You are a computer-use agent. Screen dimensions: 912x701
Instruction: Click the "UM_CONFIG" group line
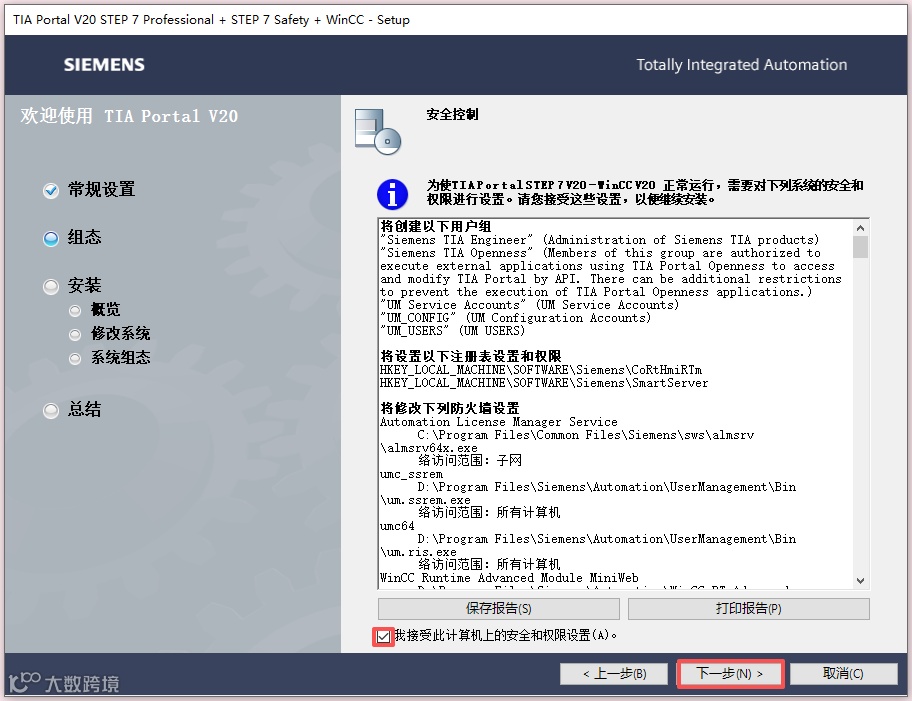[x=515, y=318]
